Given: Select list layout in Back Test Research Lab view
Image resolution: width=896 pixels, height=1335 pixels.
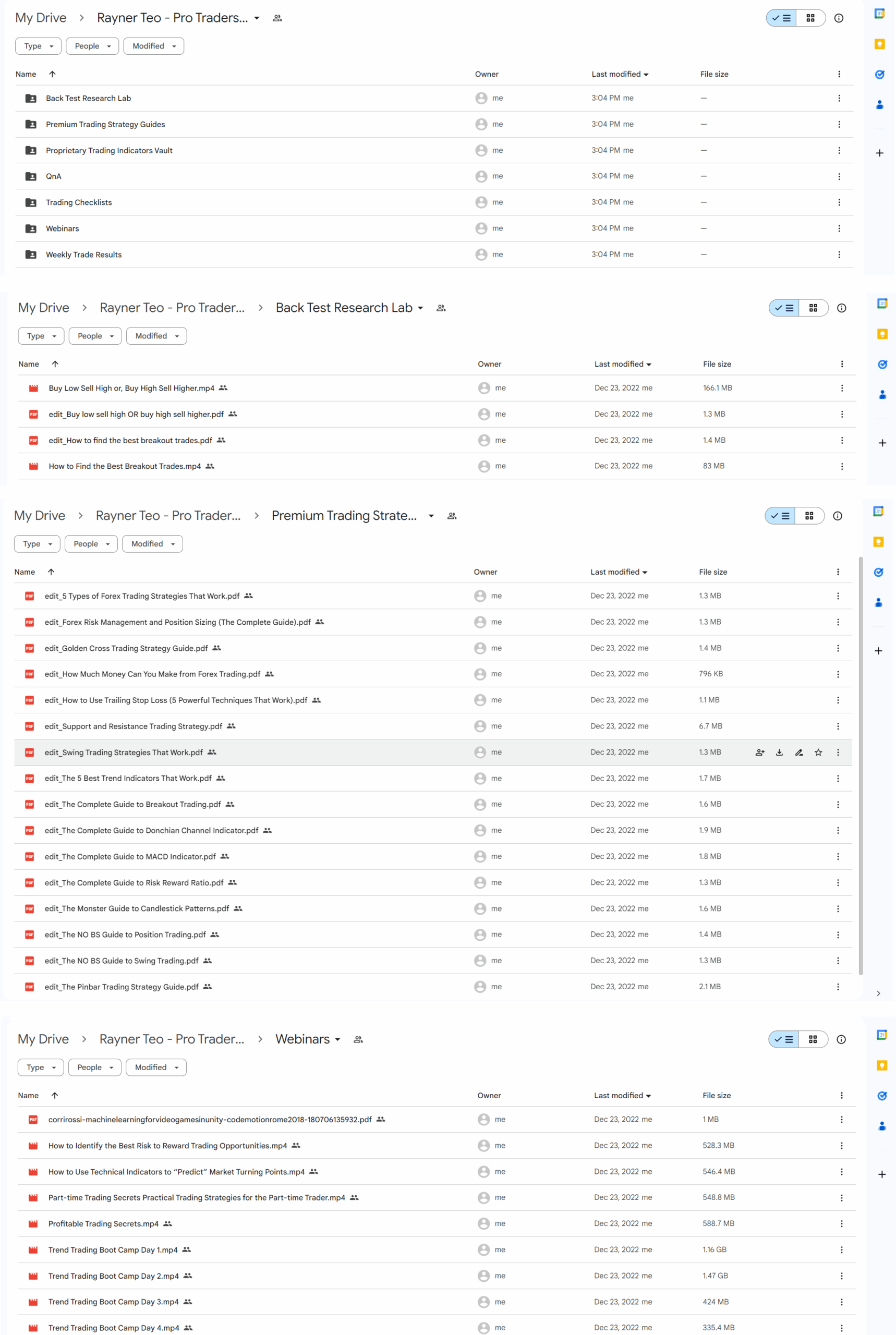Looking at the screenshot, I should click(x=784, y=308).
